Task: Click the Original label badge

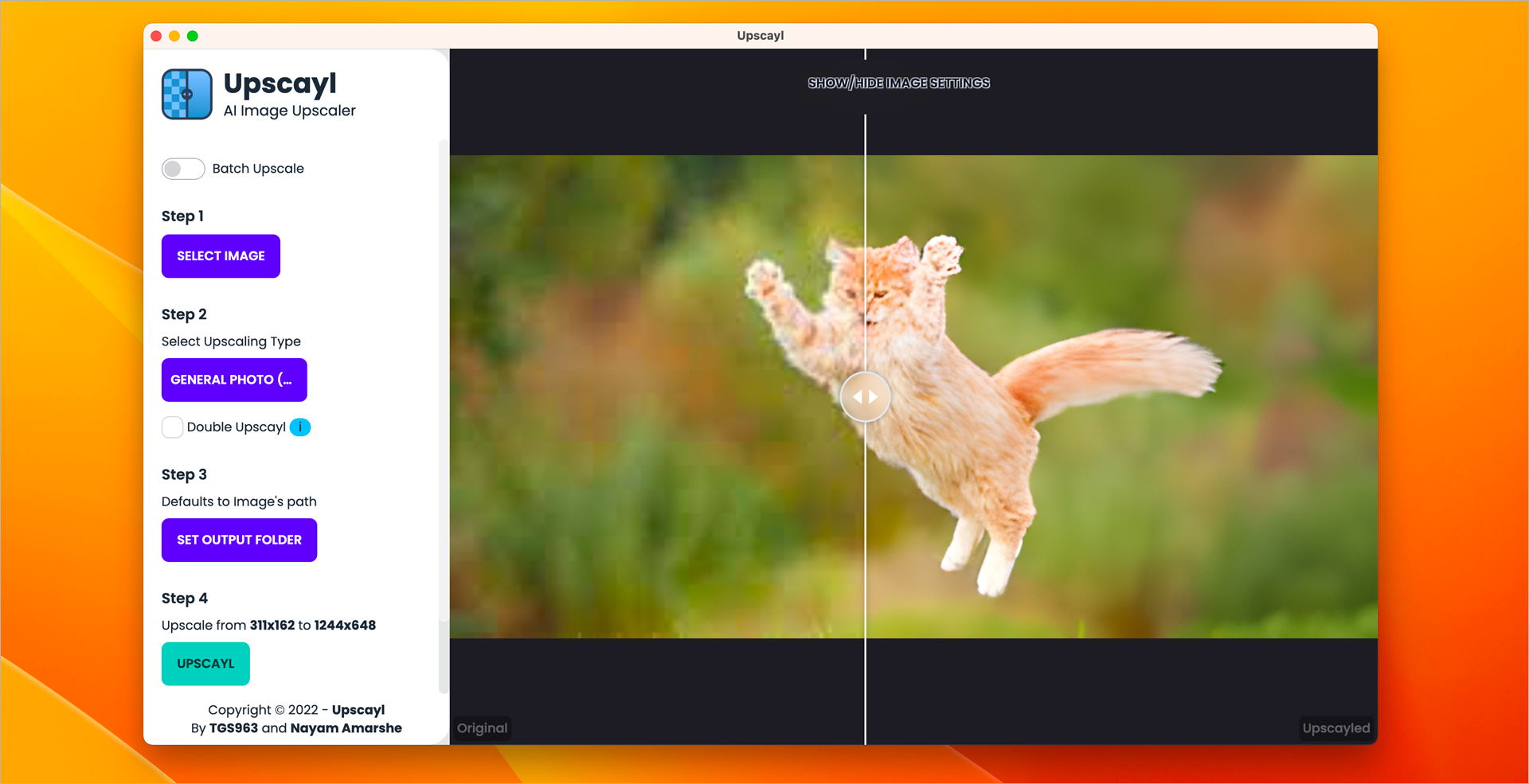Action: tap(482, 728)
